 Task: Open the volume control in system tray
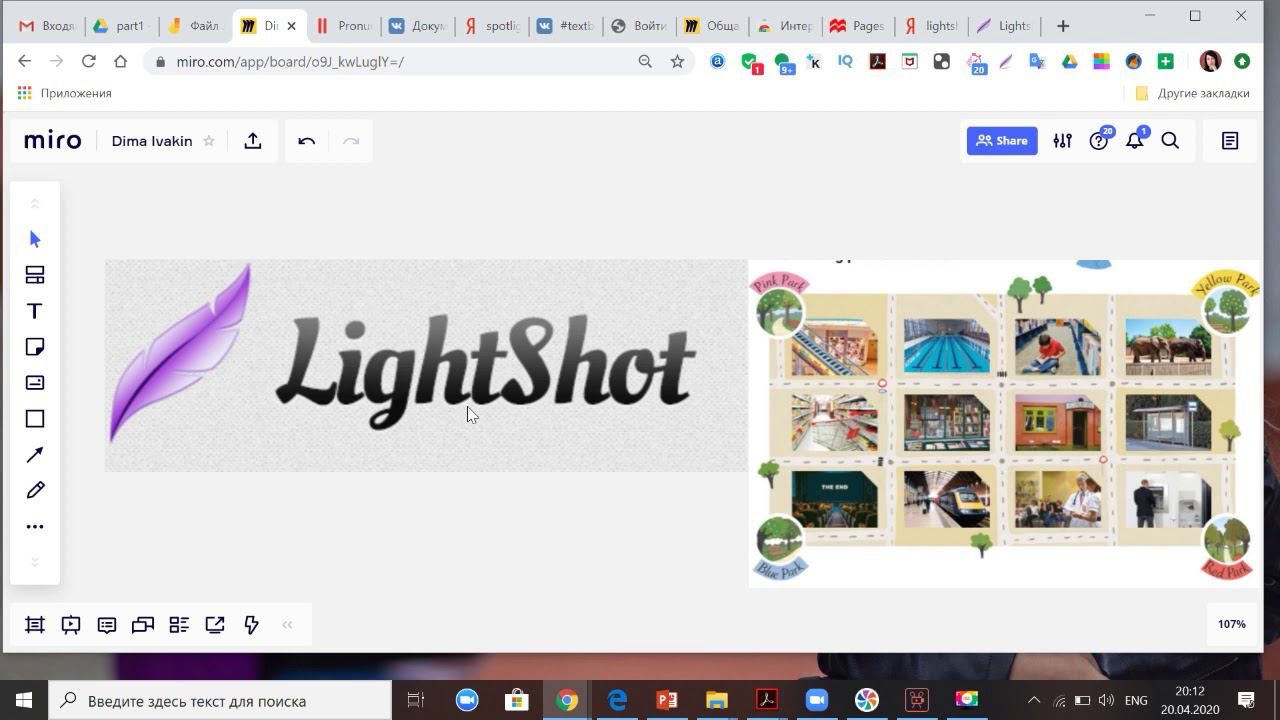[1106, 700]
